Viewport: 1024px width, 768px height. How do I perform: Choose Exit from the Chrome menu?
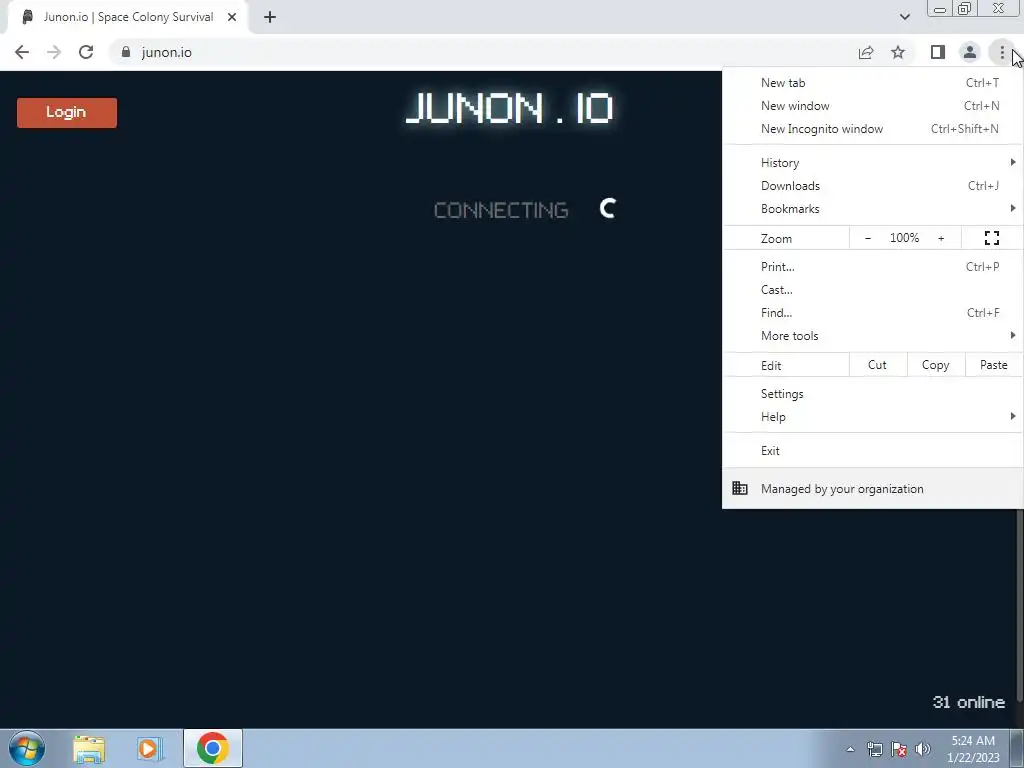tap(872, 451)
